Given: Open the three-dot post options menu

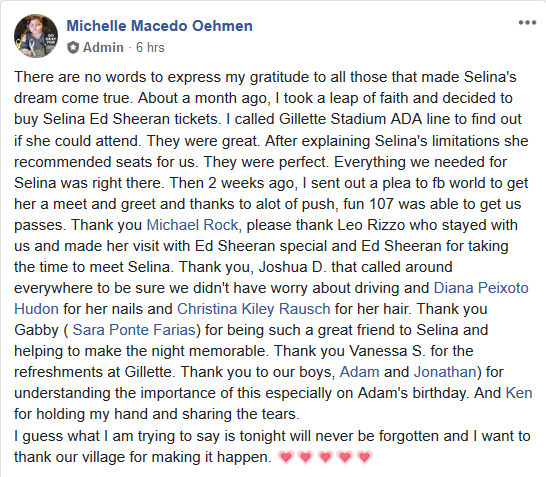Looking at the screenshot, I should [527, 23].
